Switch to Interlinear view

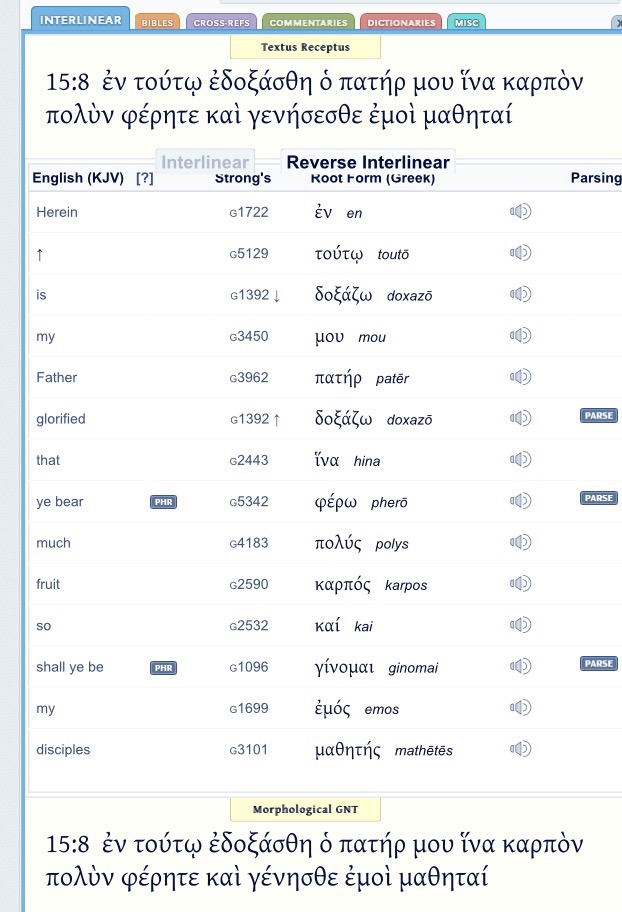click(x=205, y=162)
